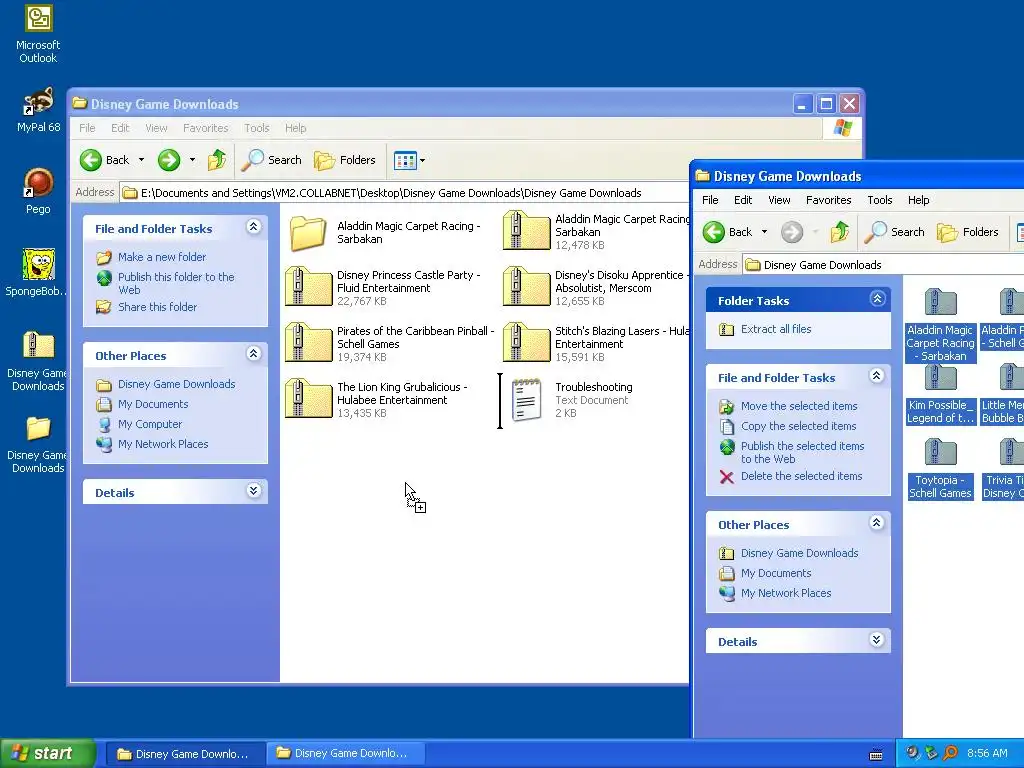Open Favorites menu in front window

click(829, 200)
